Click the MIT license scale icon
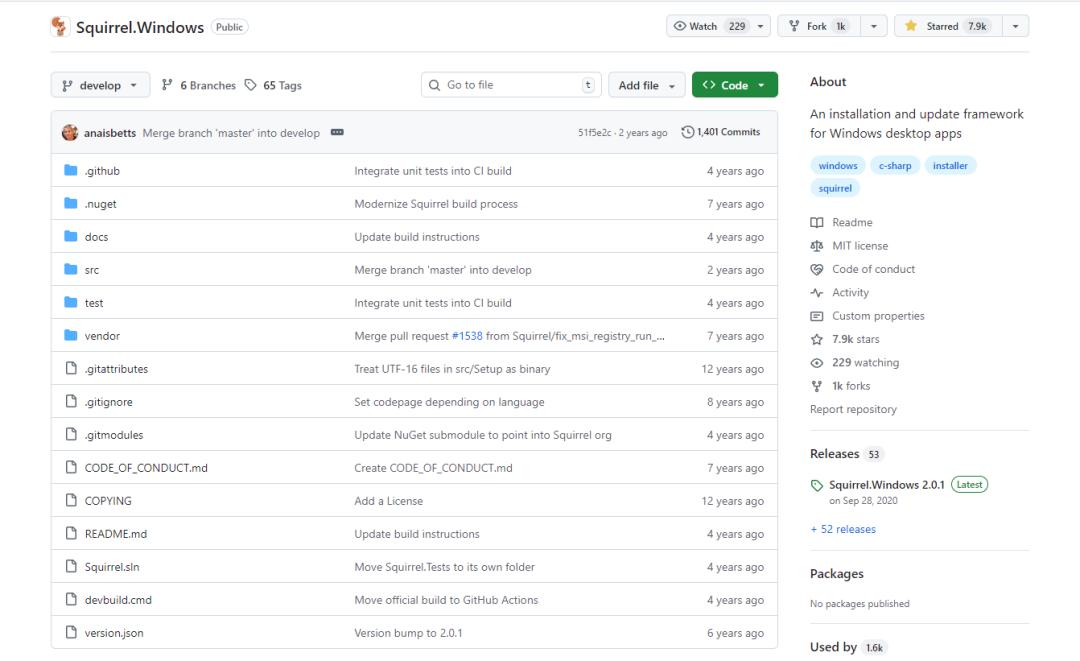The image size is (1080, 661). click(x=817, y=246)
